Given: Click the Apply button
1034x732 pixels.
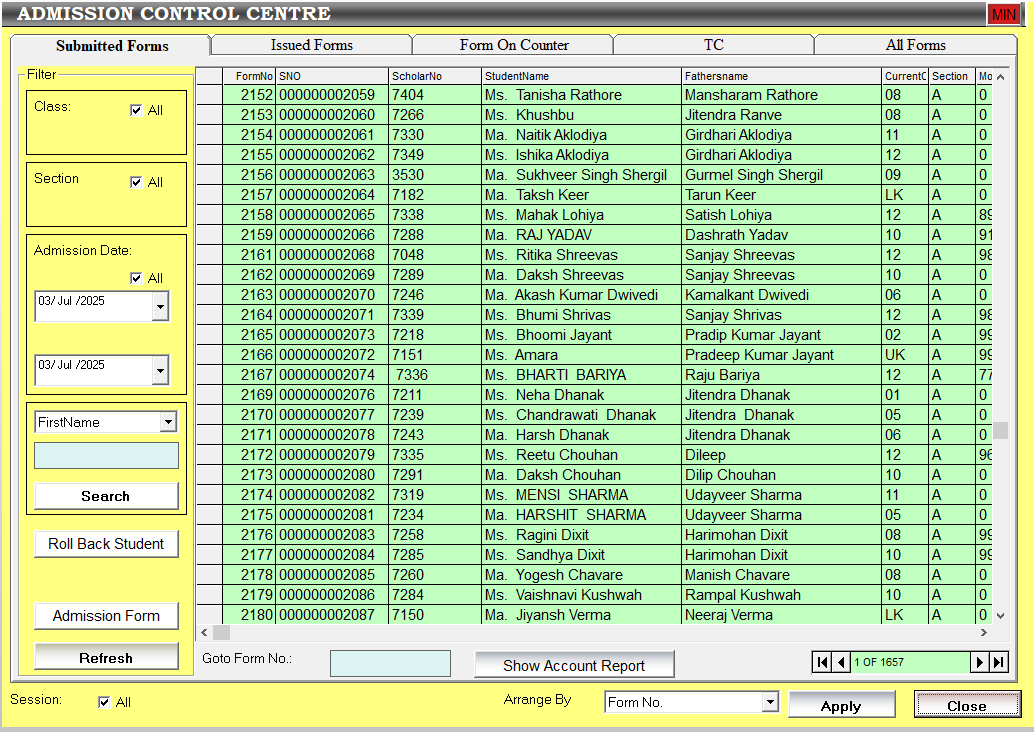Looking at the screenshot, I should 841,705.
